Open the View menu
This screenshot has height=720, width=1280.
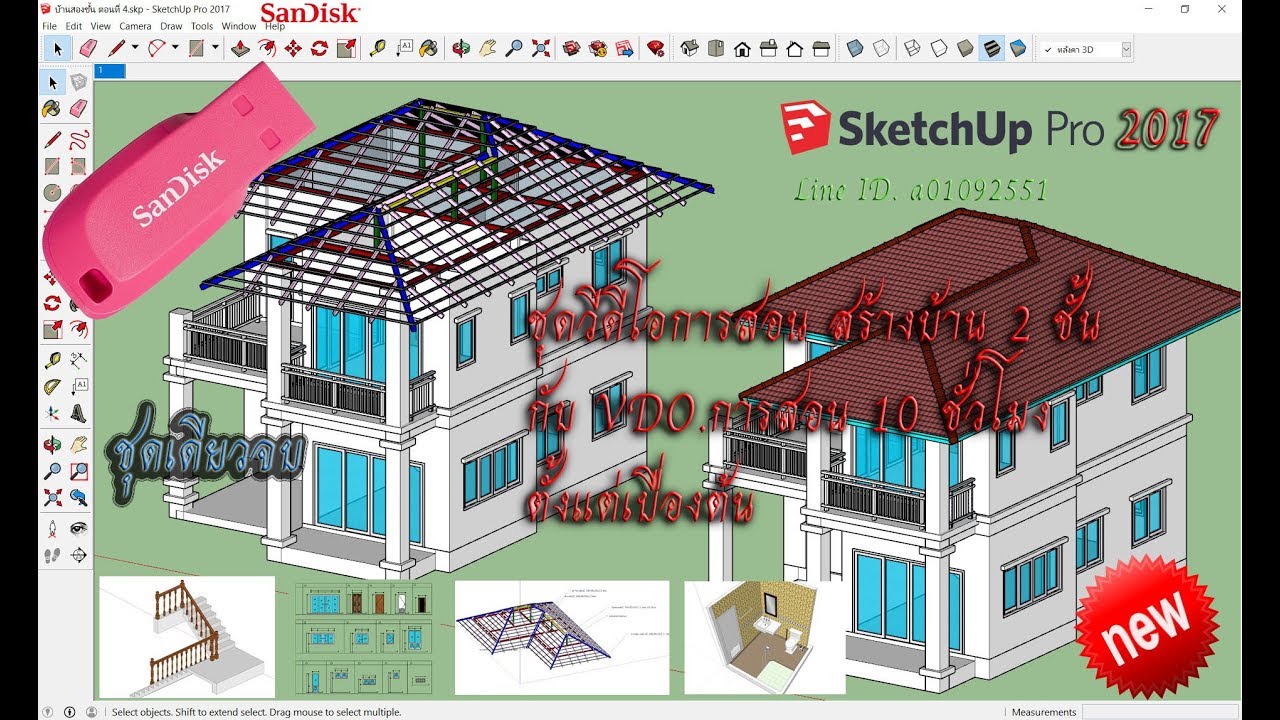click(x=100, y=26)
